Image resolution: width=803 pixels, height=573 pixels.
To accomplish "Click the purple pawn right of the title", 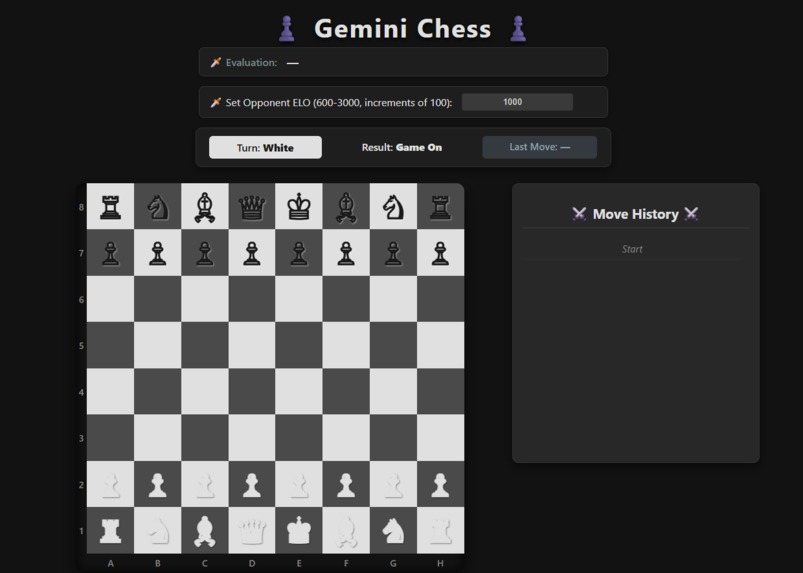I will [518, 29].
